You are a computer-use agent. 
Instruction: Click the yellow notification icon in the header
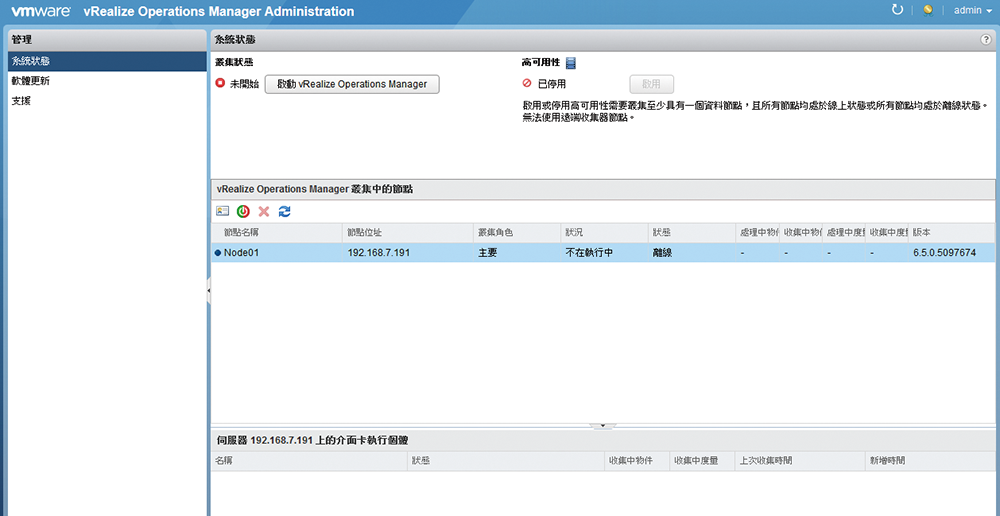click(x=928, y=11)
